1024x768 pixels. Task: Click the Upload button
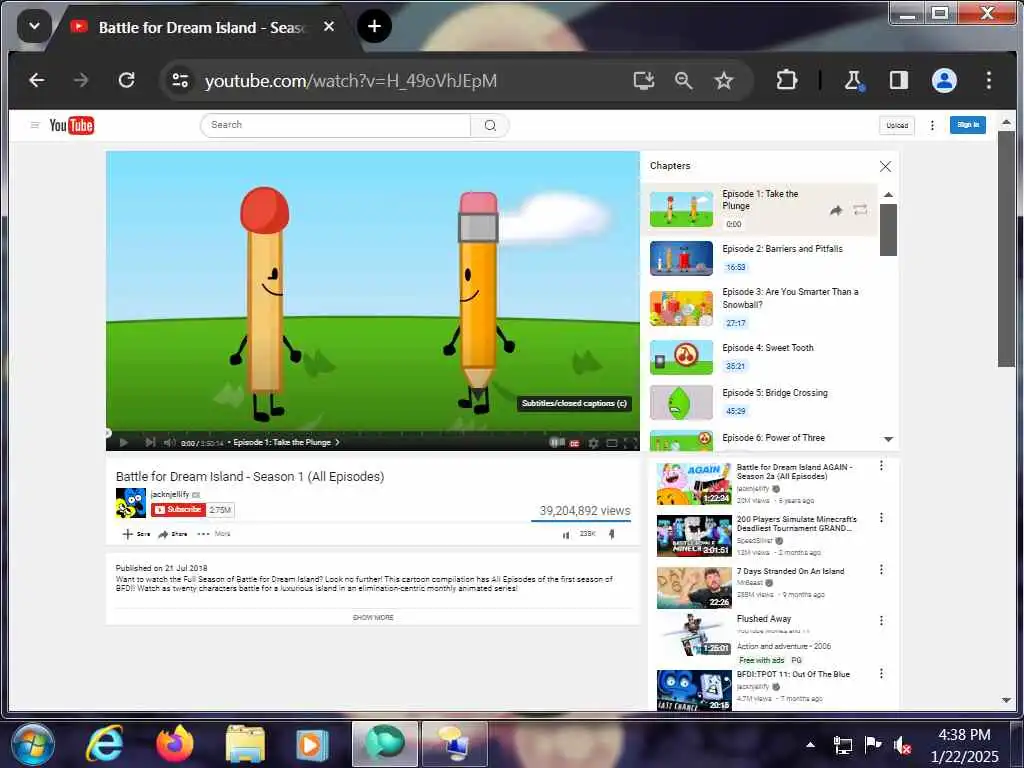click(897, 125)
